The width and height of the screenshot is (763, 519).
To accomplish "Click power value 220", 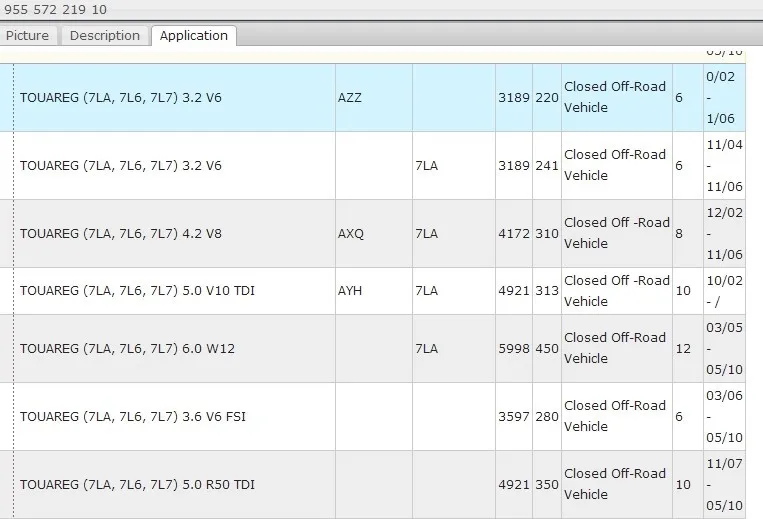I will tap(547, 97).
